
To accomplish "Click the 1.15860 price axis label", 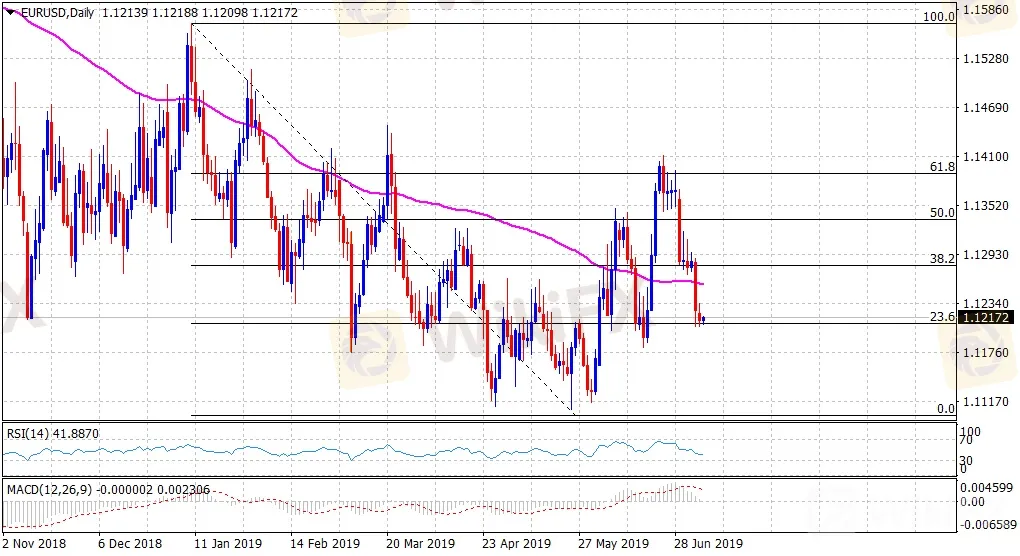I will (x=986, y=8).
